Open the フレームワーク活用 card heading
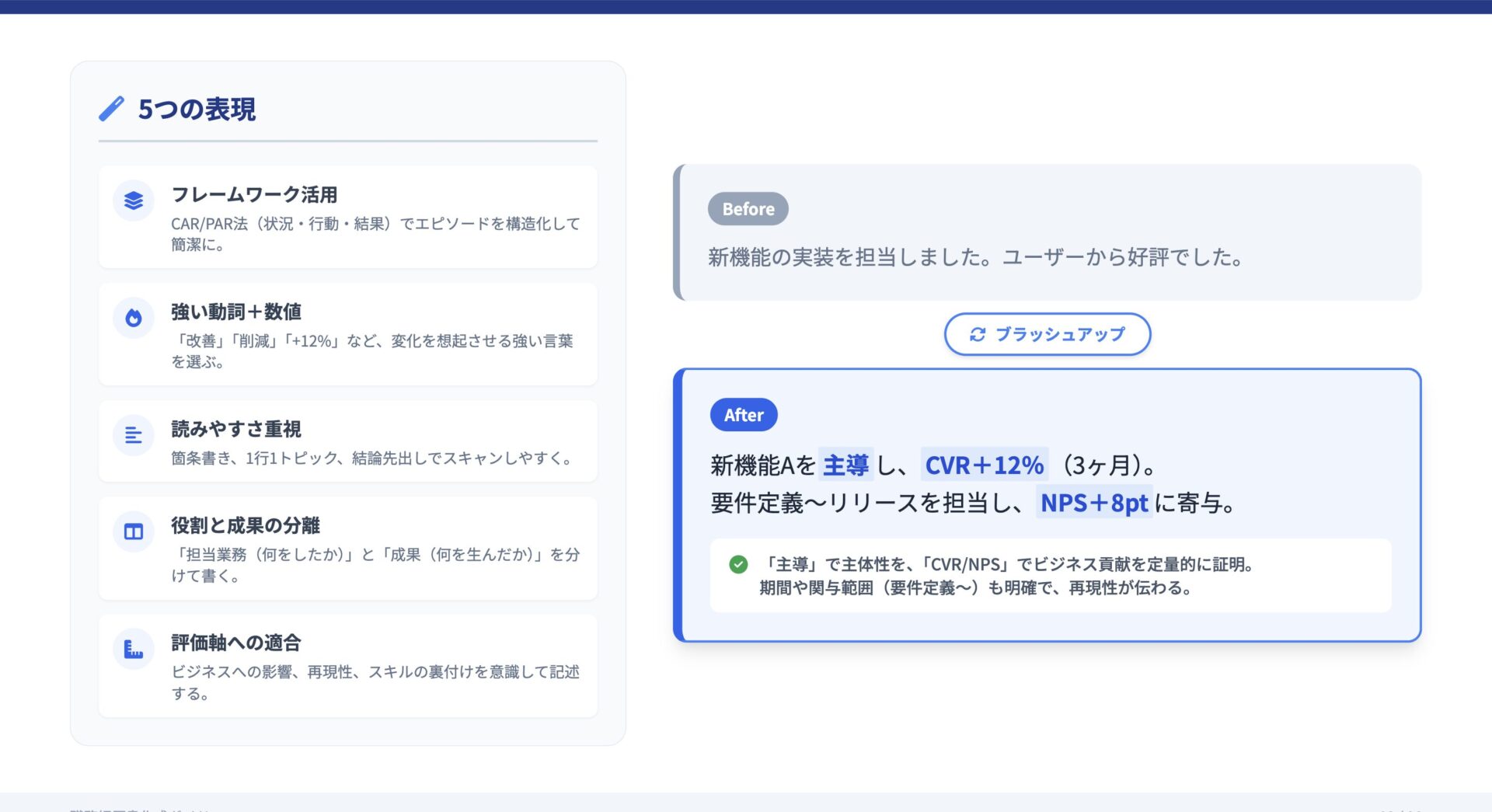The image size is (1492, 812). click(x=254, y=194)
